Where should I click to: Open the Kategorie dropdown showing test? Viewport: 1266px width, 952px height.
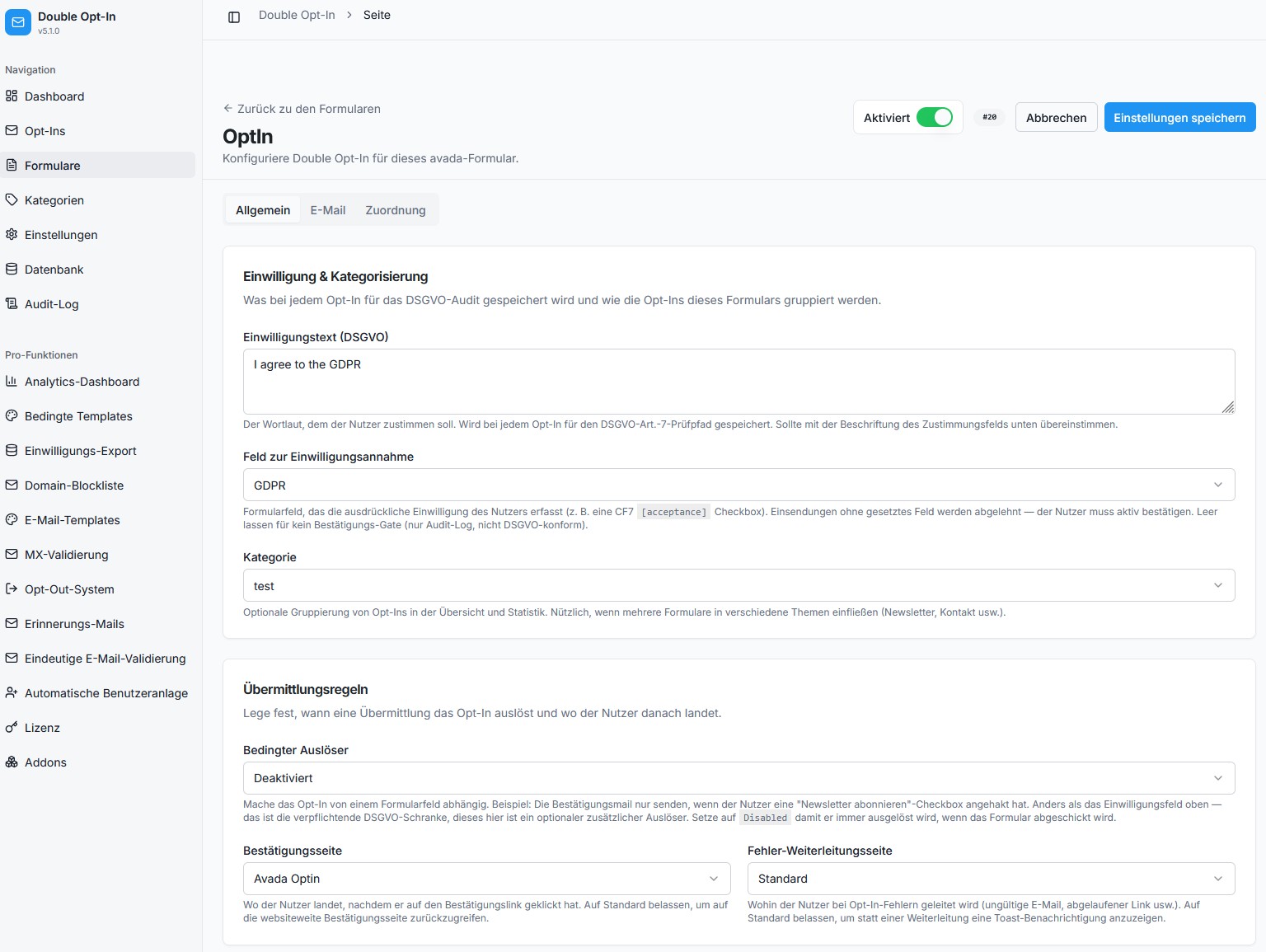[x=738, y=585]
